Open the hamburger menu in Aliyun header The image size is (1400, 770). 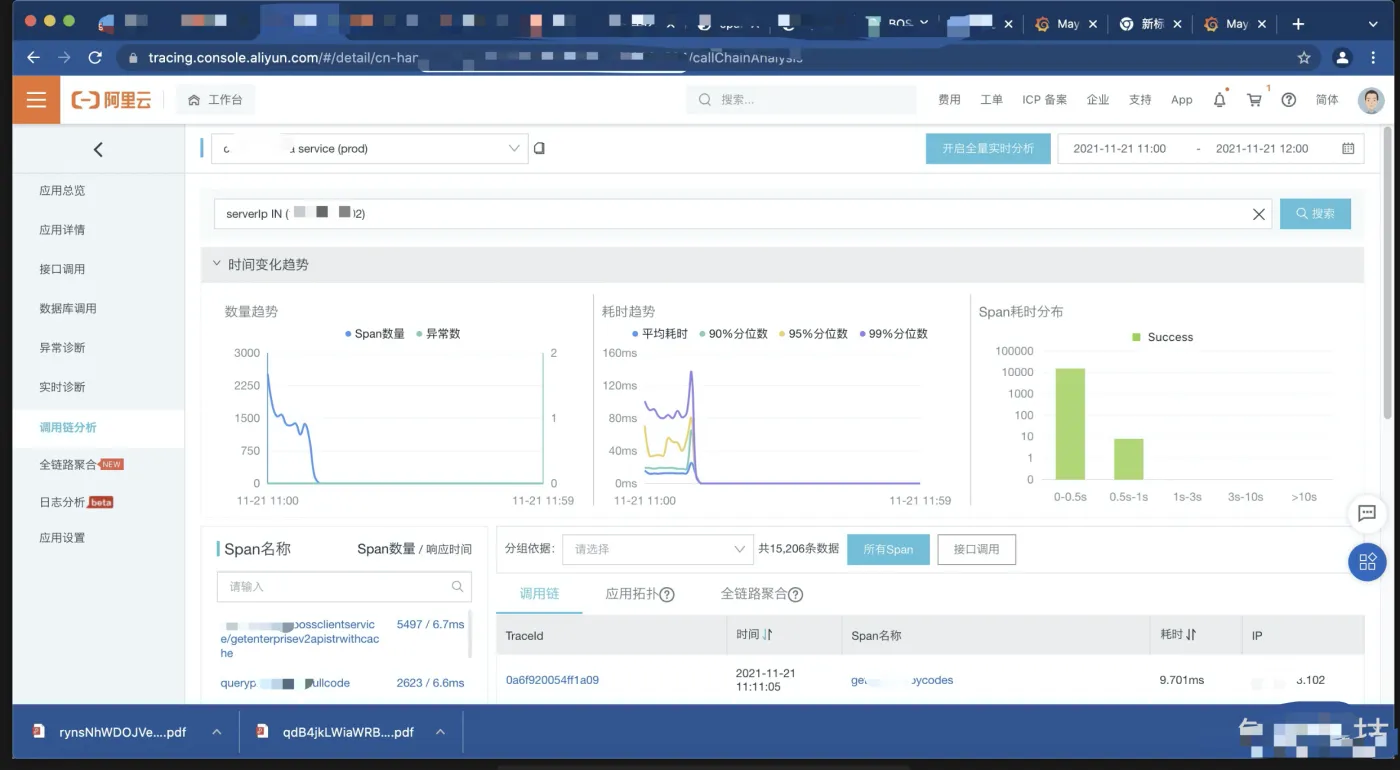pyautogui.click(x=37, y=100)
